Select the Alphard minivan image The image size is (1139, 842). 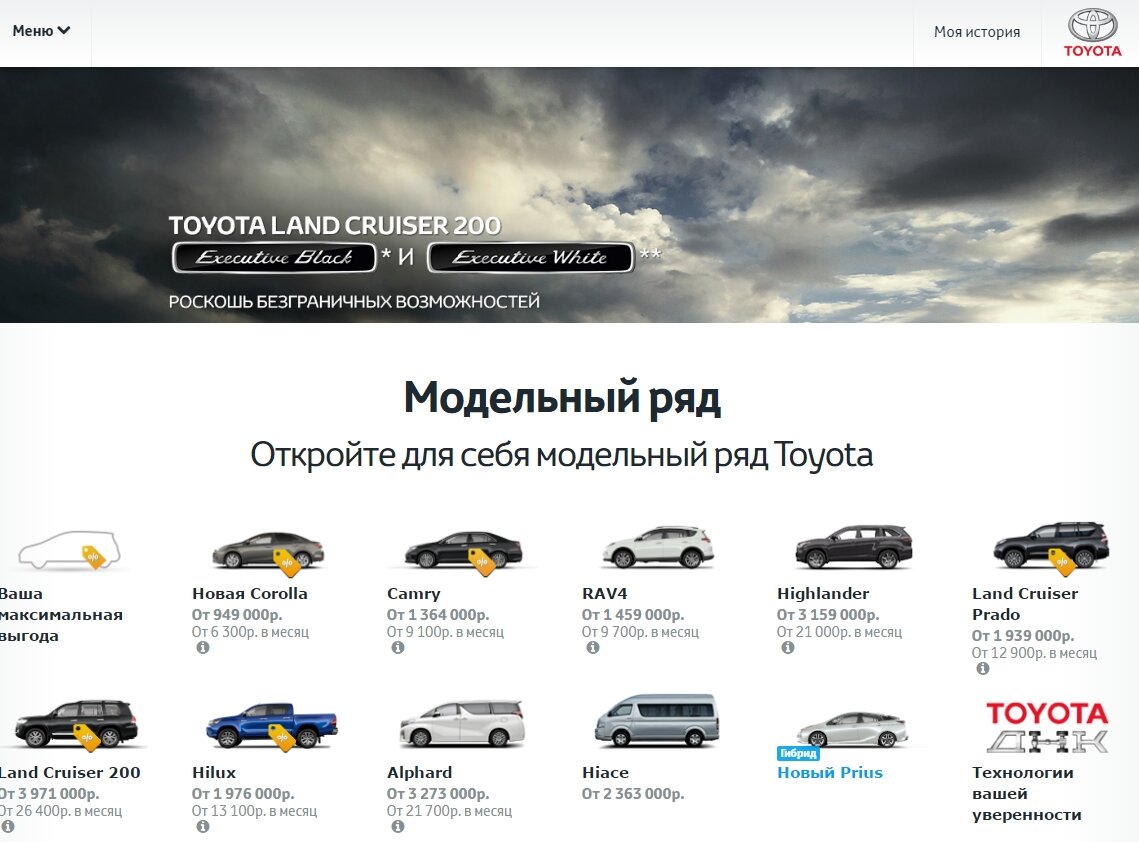[462, 724]
